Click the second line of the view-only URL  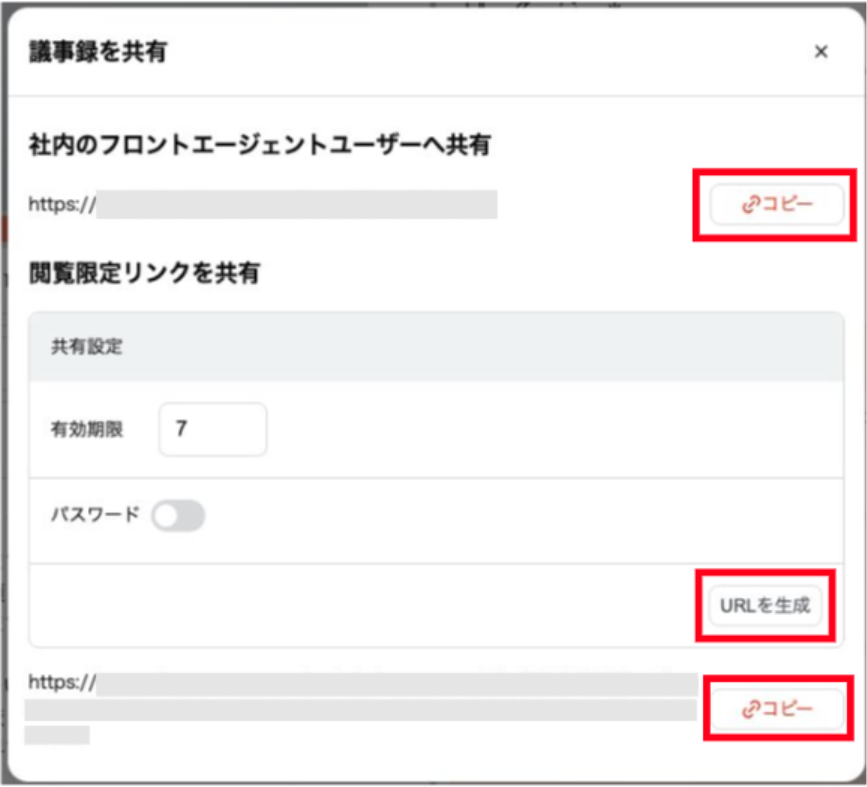tap(360, 710)
